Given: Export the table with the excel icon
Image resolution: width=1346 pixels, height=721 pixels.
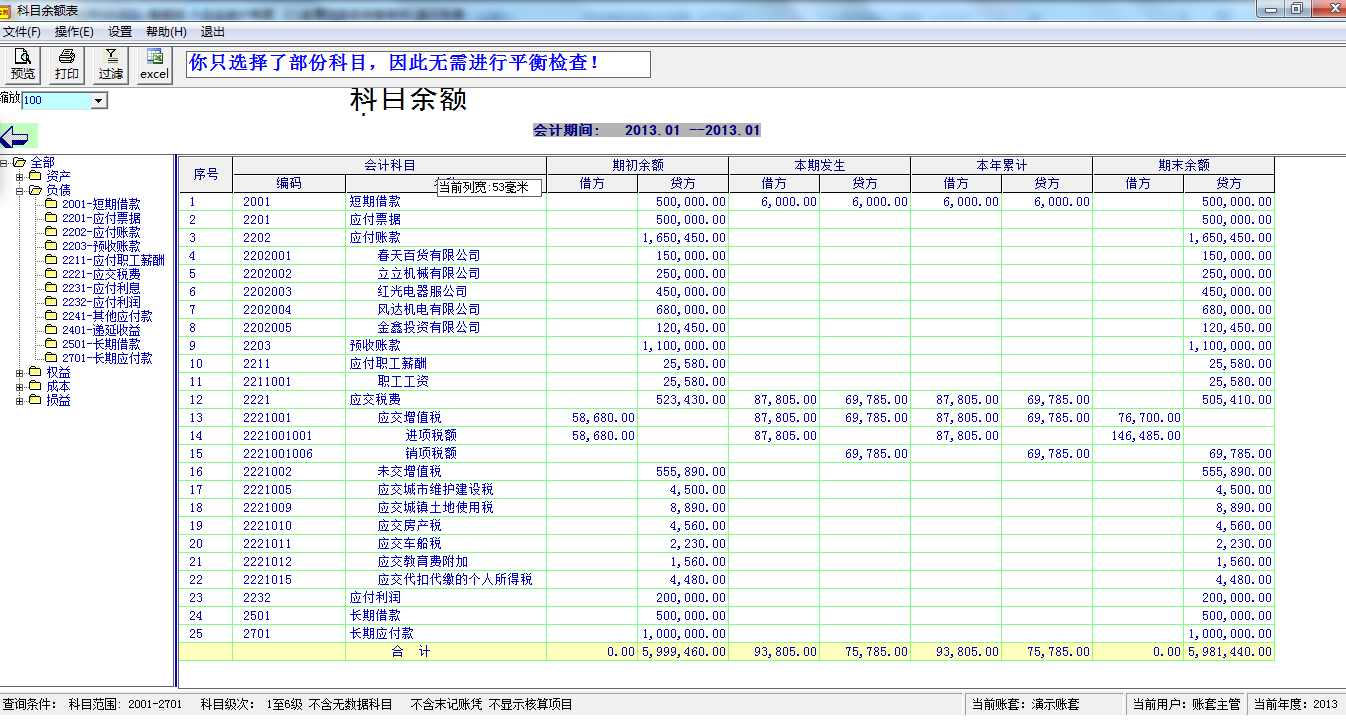Looking at the screenshot, I should [x=154, y=65].
